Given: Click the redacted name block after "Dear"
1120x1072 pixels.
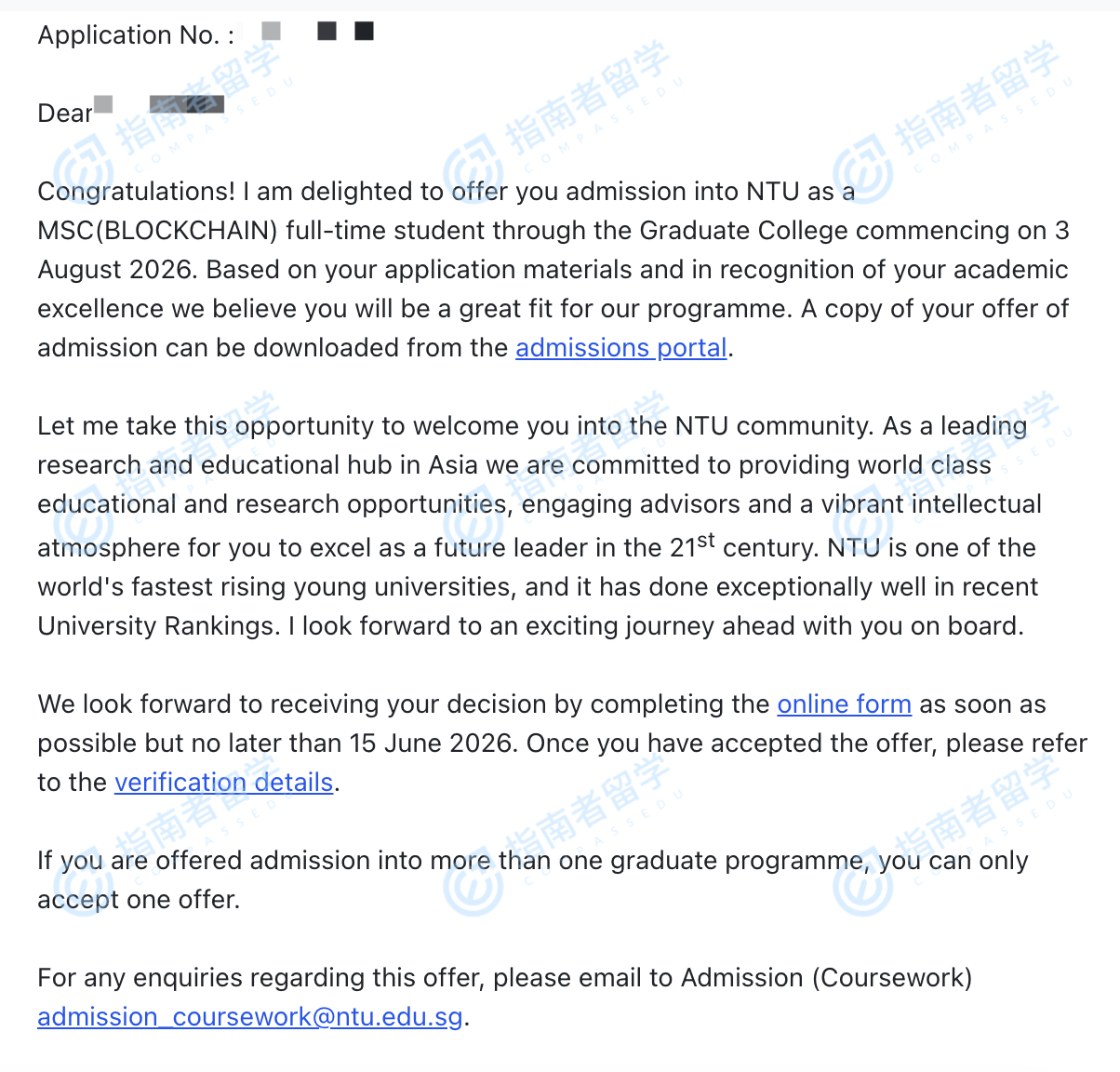Looking at the screenshot, I should 186,104.
